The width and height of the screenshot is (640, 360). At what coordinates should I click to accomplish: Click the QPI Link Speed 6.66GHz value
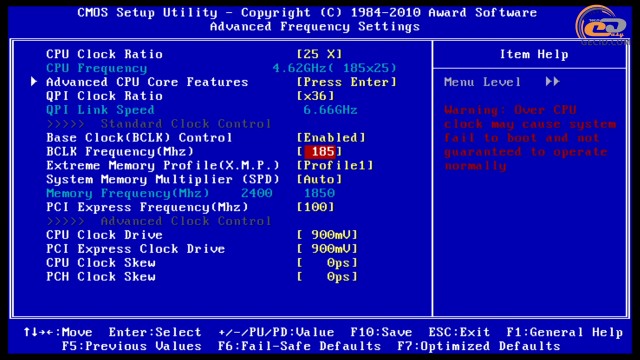[x=330, y=110]
